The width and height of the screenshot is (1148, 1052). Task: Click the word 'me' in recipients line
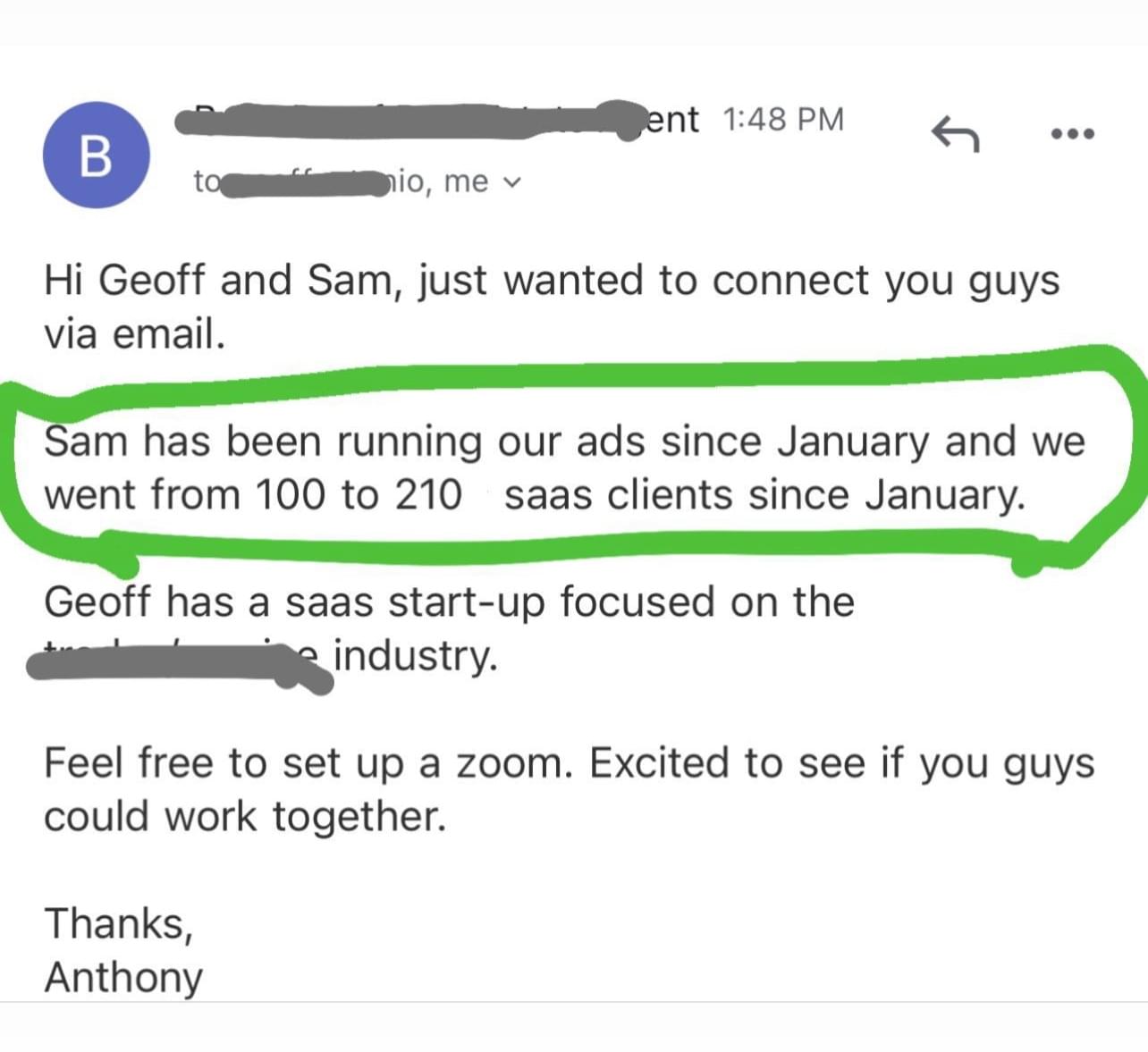pos(466,181)
